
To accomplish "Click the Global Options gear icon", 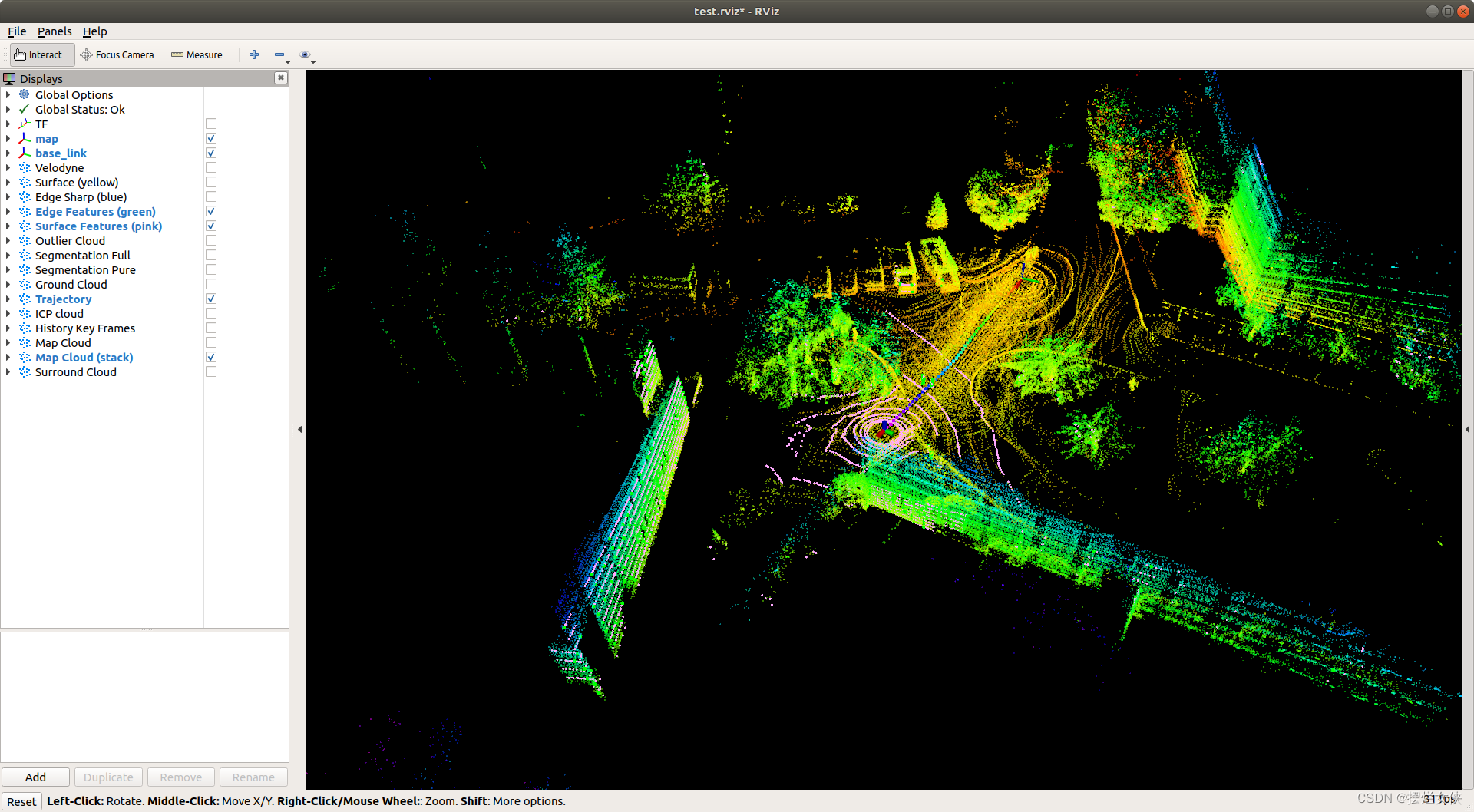I will (25, 94).
